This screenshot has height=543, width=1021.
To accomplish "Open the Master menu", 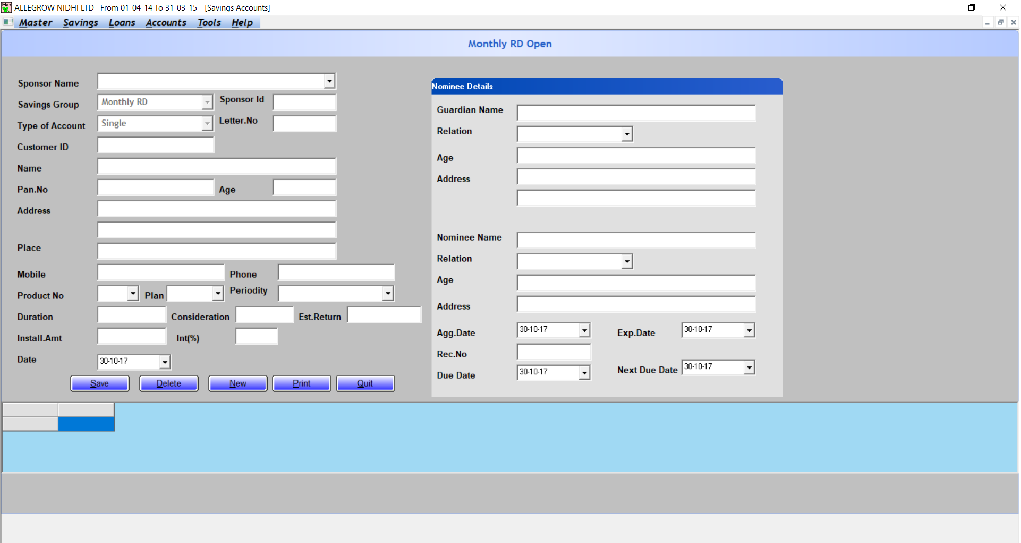I will pos(36,23).
